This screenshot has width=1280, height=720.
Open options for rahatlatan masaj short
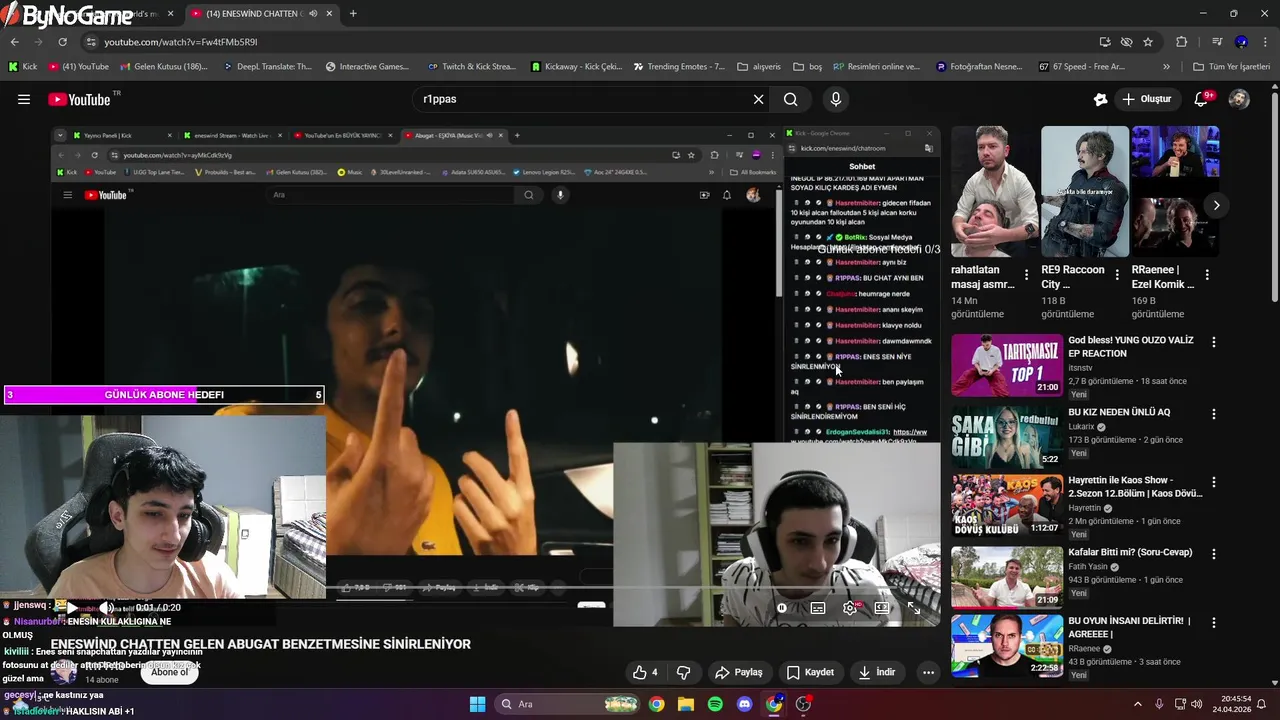1026,274
